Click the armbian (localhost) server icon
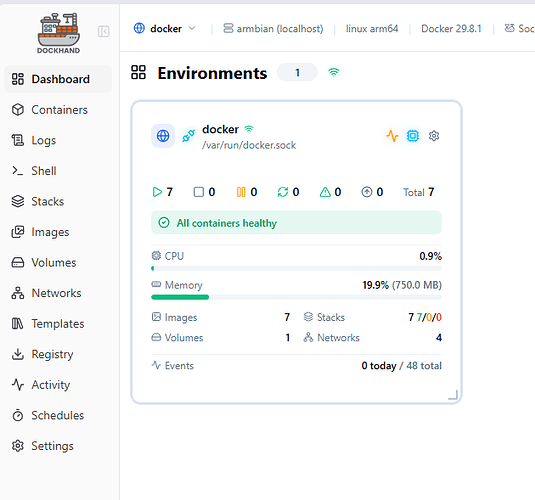 click(x=228, y=28)
